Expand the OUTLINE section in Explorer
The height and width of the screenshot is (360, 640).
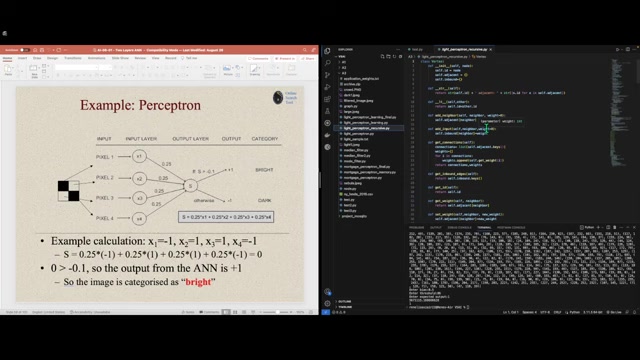coord(344,301)
